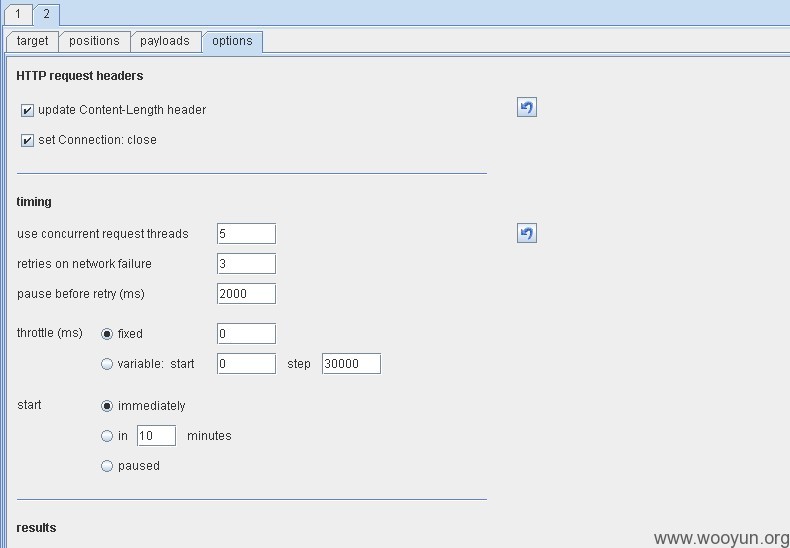This screenshot has height=548, width=790.
Task: Click the 'retries on network failure' label
Action: 84,264
